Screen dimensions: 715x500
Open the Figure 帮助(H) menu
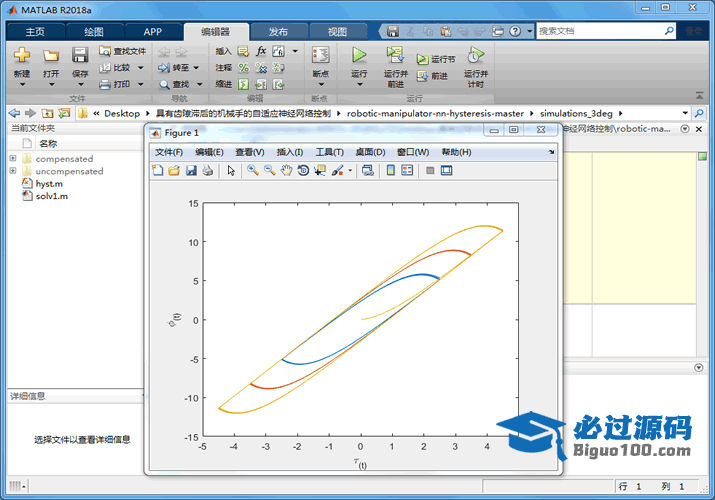pos(456,152)
